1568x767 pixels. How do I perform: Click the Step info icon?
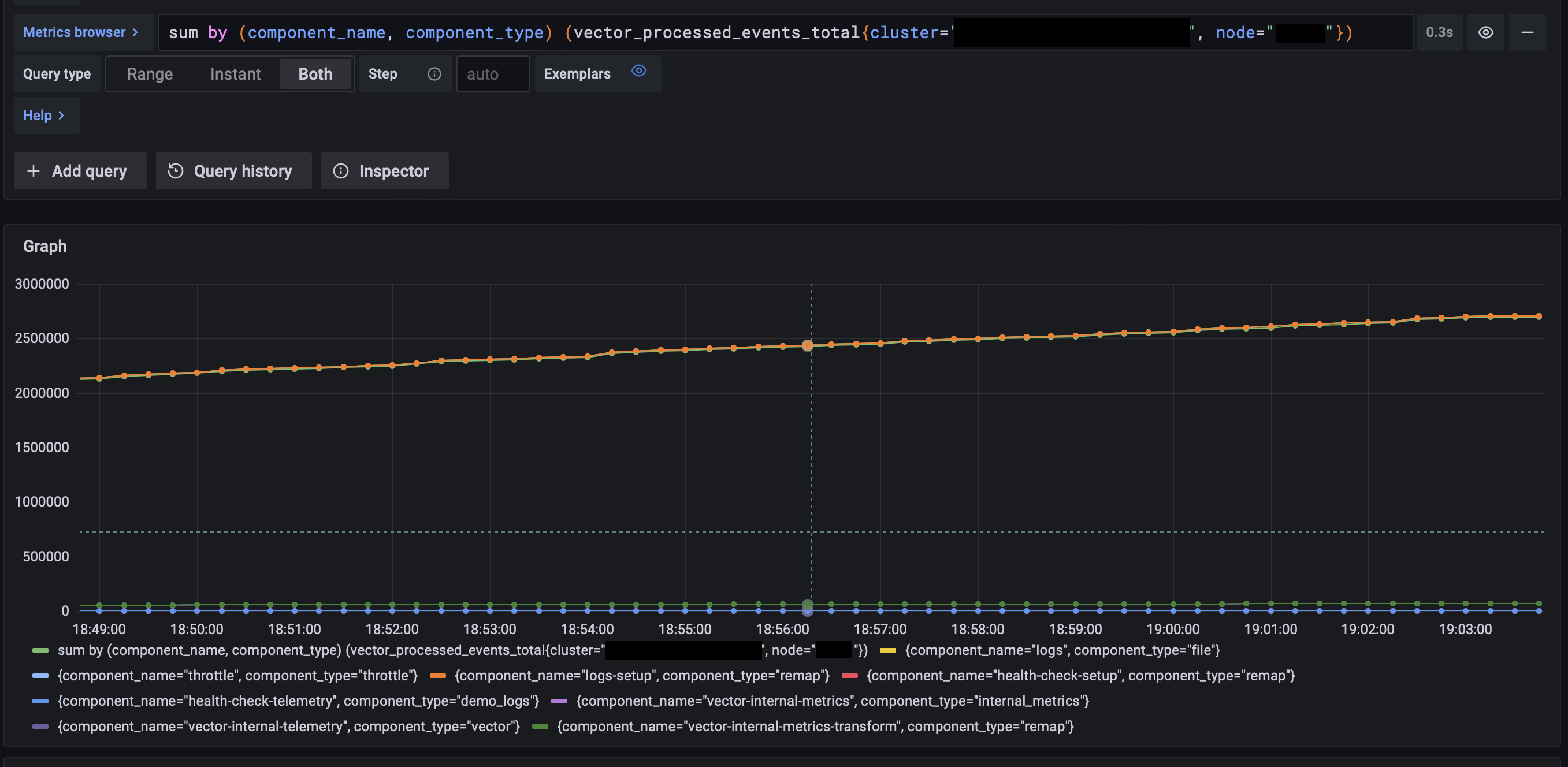[x=434, y=74]
